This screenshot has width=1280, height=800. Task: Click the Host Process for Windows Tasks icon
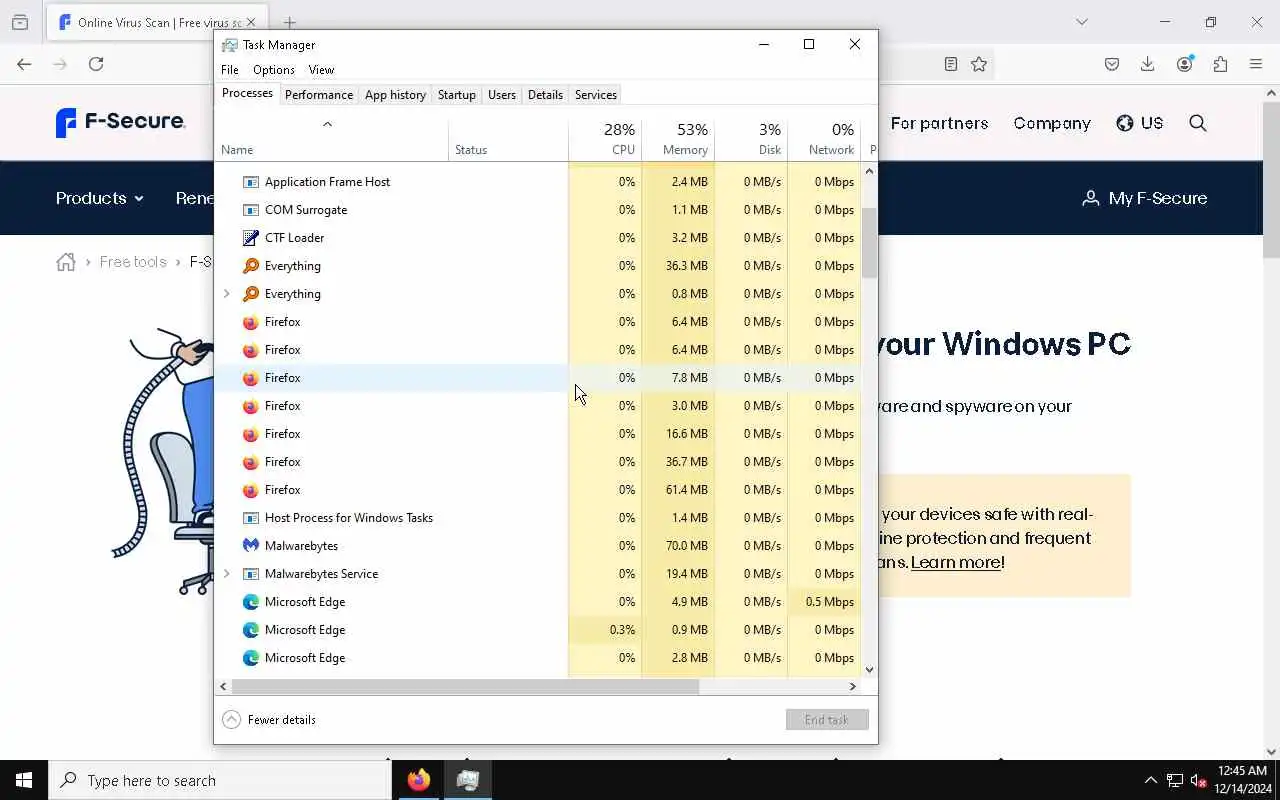pyautogui.click(x=251, y=518)
